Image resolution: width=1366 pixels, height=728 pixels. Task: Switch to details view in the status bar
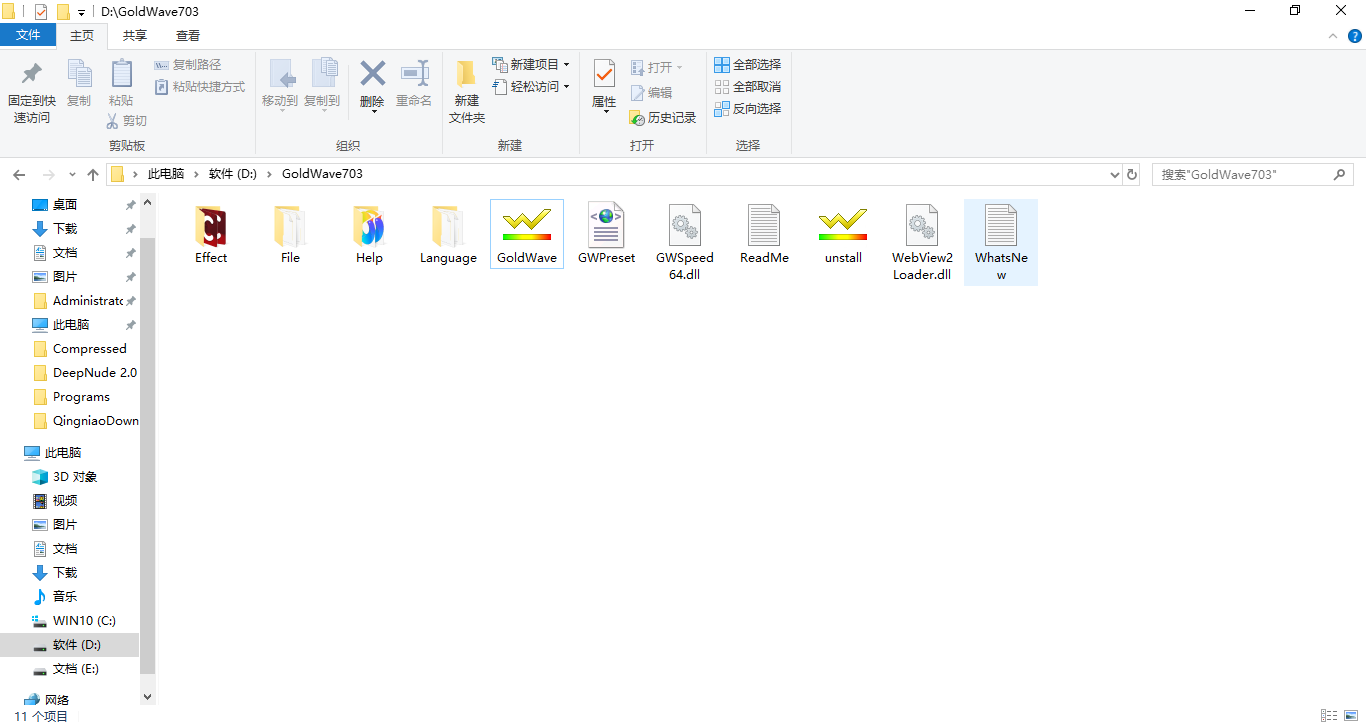click(x=1329, y=716)
